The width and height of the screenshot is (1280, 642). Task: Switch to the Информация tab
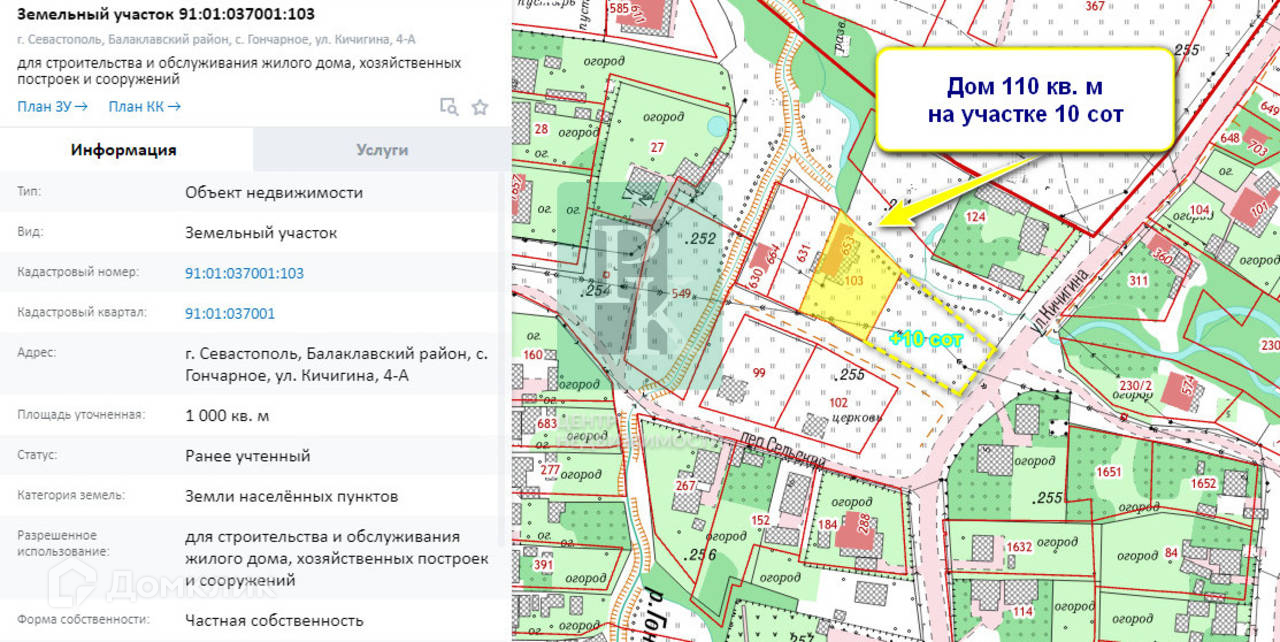(x=124, y=150)
